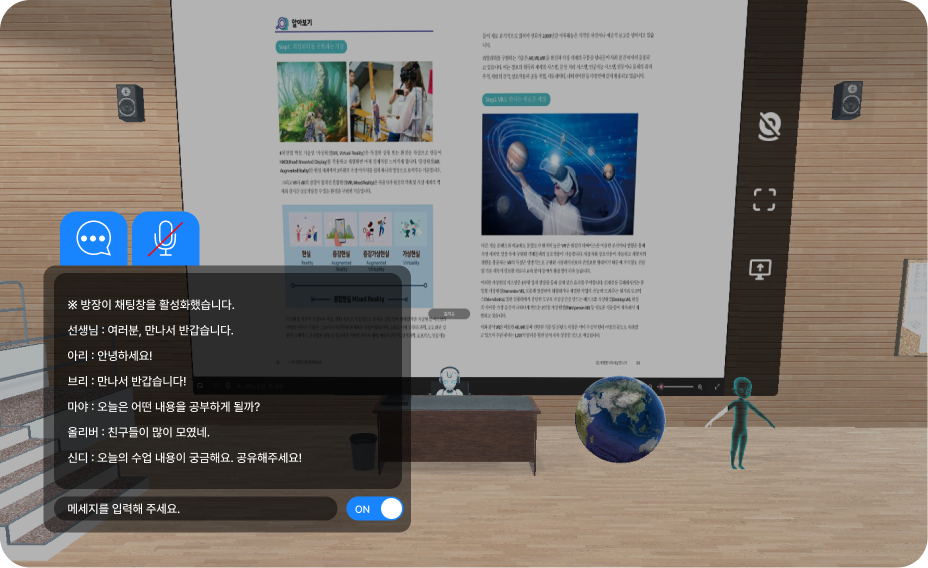Viewport: 928px width, 568px height.
Task: Select the robot teacher avatar at desk
Action: tap(453, 383)
